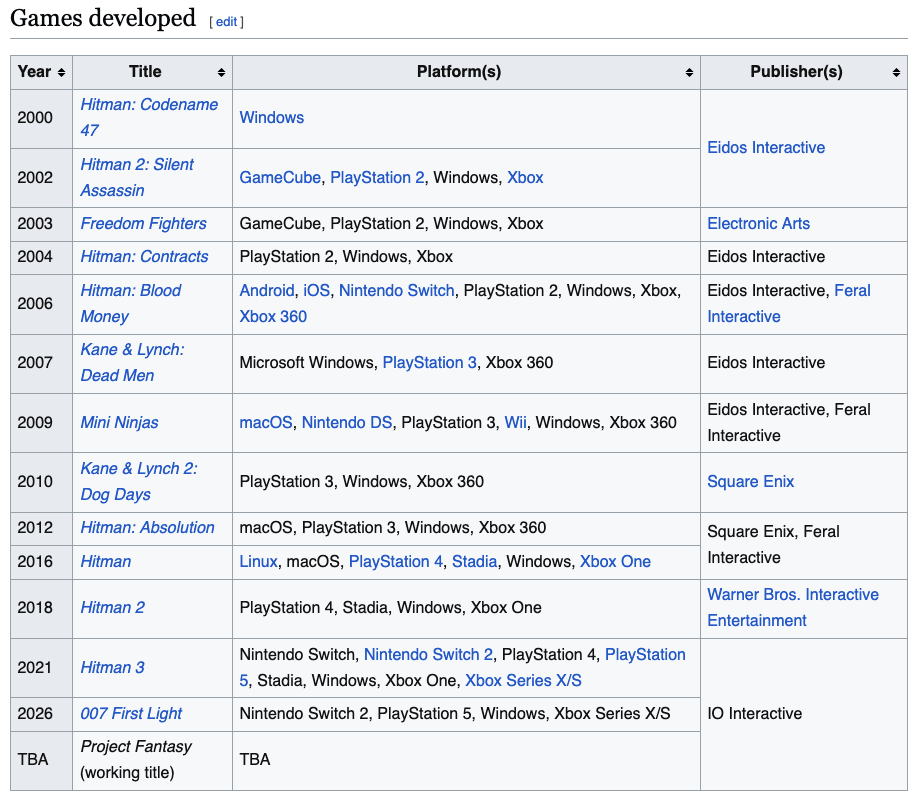Viewport: 920px width, 798px height.
Task: Open Hitman: Absolution link
Action: tap(148, 528)
